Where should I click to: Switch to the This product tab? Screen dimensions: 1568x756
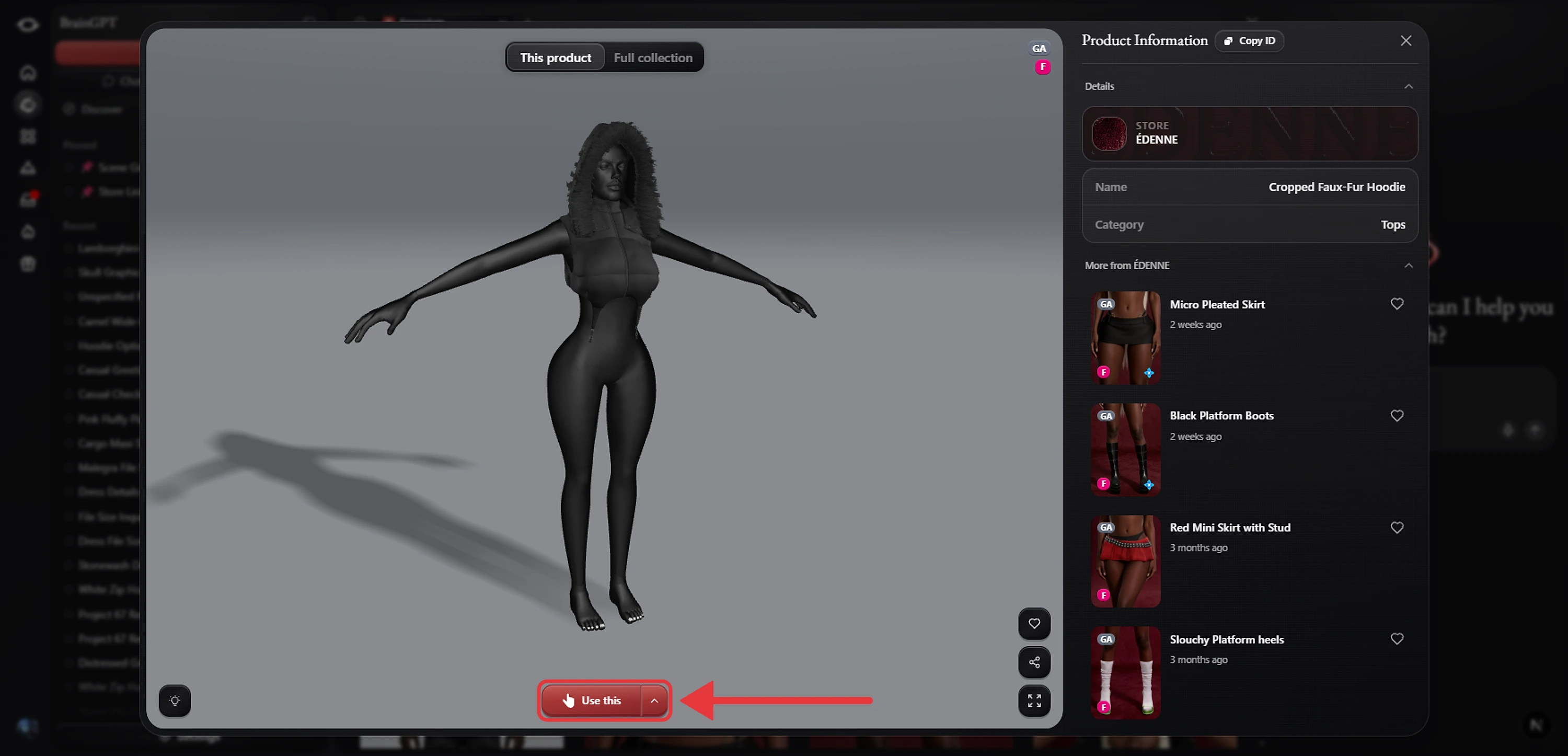click(x=555, y=57)
